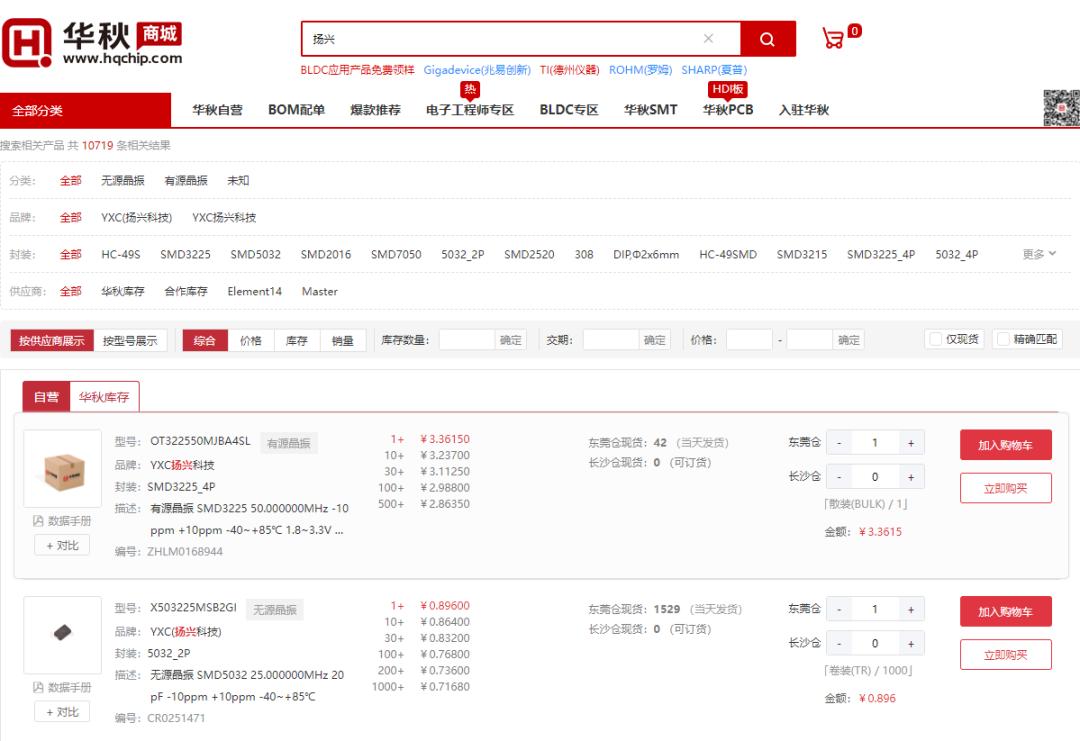Select 按型号展示 view
This screenshot has width=1080, height=741.
[130, 340]
